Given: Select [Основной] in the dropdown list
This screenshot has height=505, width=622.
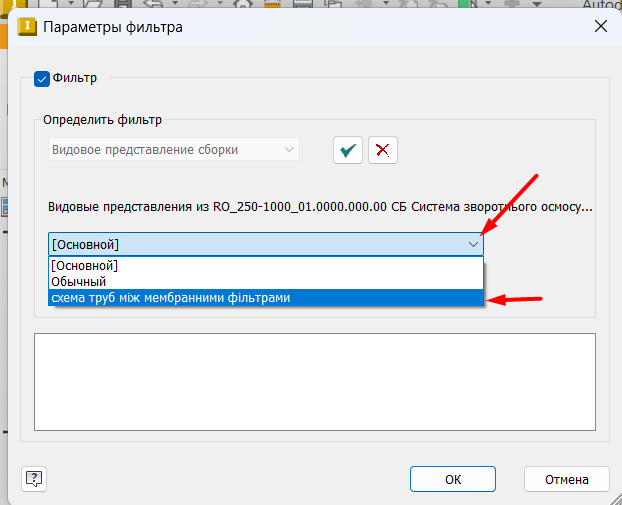Looking at the screenshot, I should pos(266,265).
